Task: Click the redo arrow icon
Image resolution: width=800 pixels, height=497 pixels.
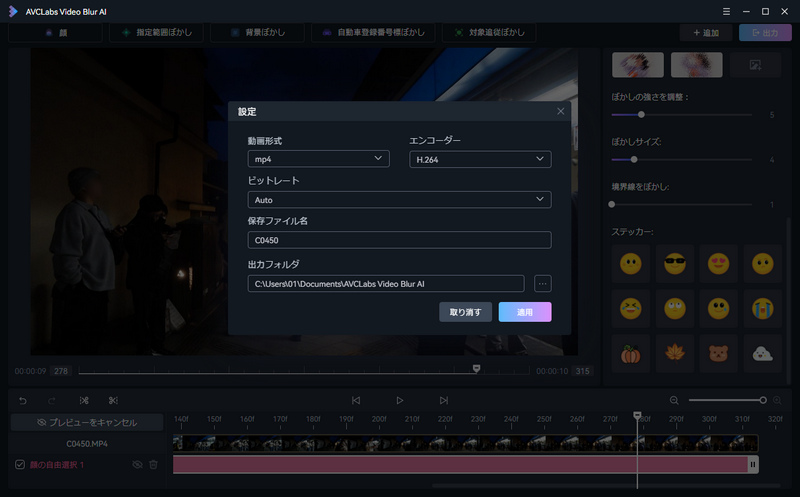Action: pos(52,401)
